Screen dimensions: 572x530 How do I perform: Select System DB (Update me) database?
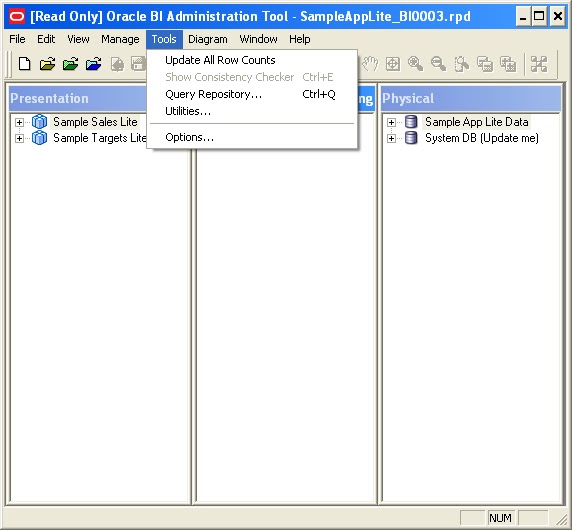[x=482, y=138]
